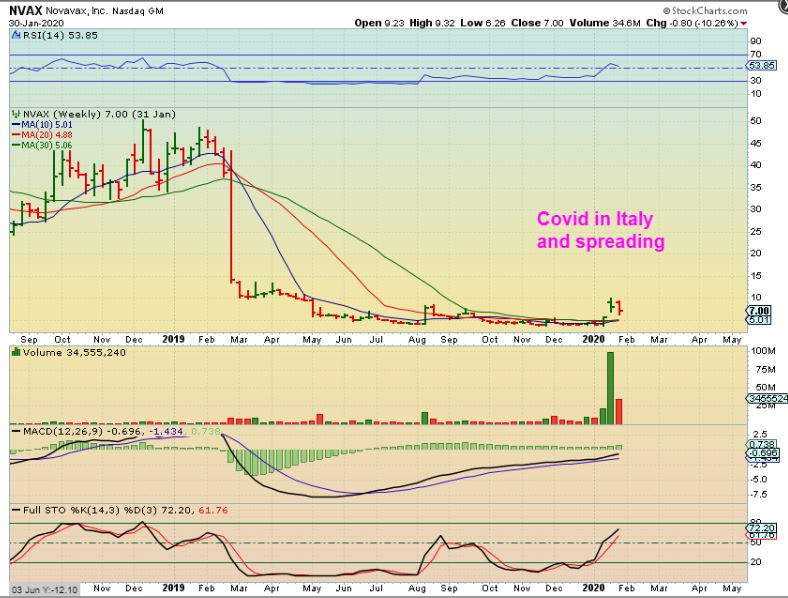Click the 7.00 last price tag on price axis

[759, 311]
